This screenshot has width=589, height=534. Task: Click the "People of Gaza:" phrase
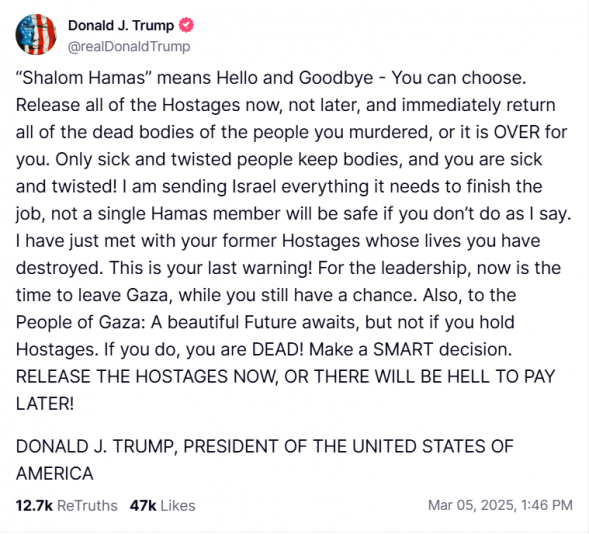click(x=81, y=322)
